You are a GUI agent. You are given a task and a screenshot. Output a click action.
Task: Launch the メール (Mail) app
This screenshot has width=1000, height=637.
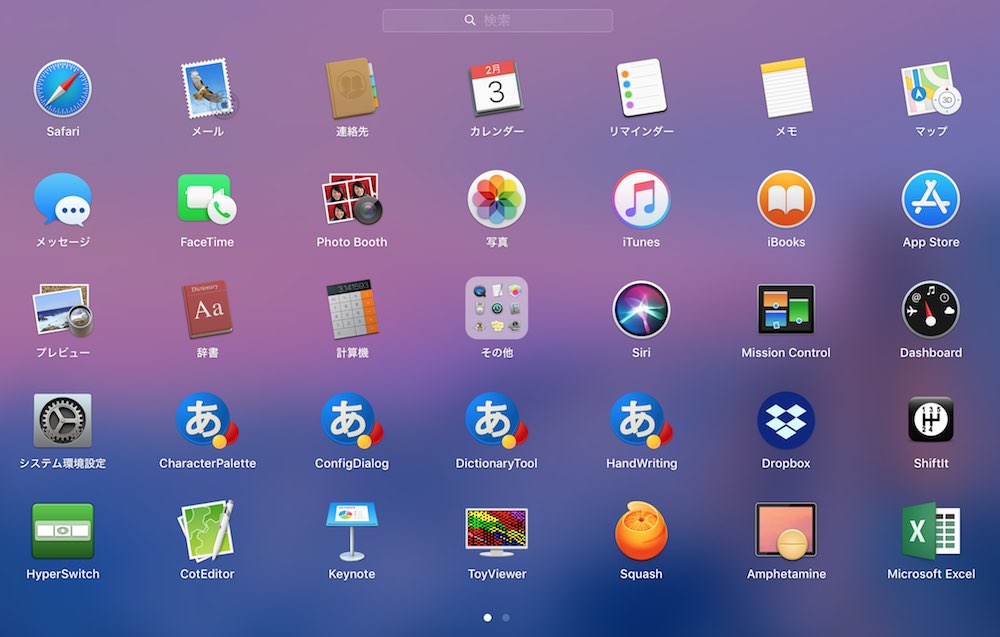click(x=208, y=89)
